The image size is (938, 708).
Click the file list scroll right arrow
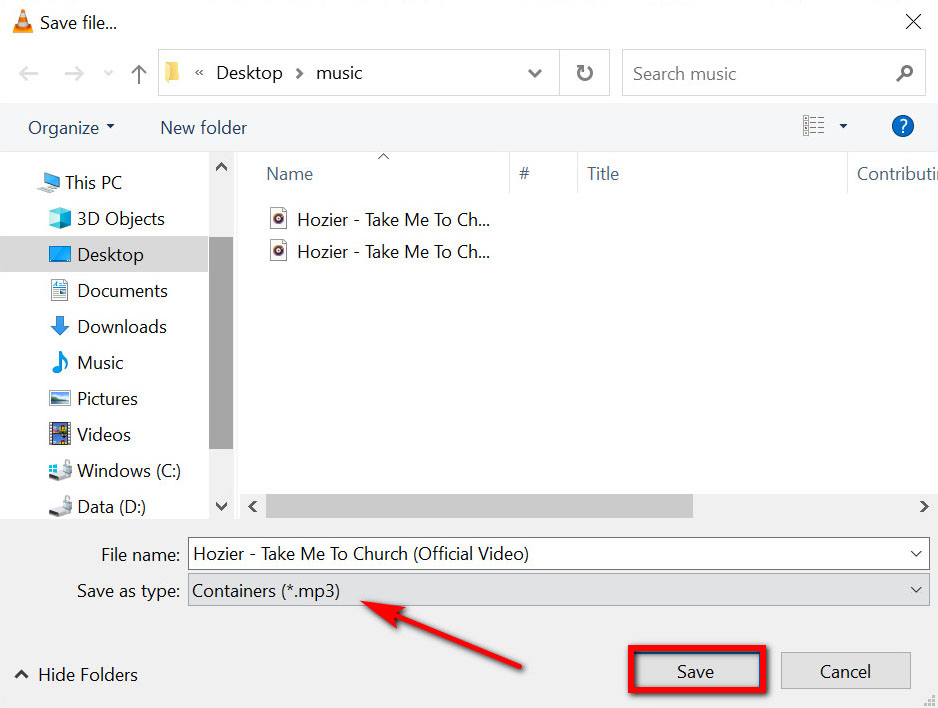point(924,506)
